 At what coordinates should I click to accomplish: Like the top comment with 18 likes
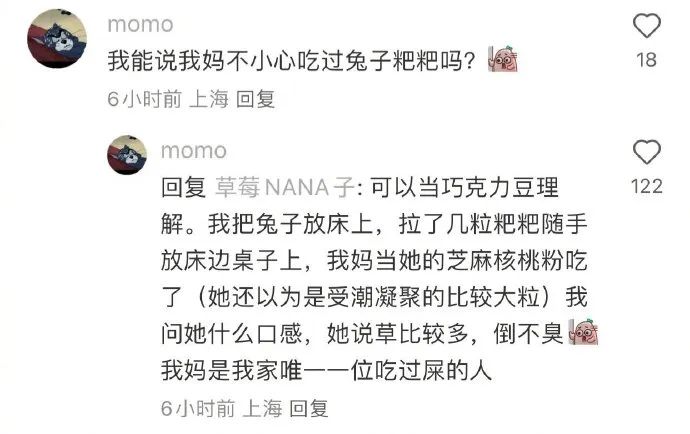[x=646, y=26]
